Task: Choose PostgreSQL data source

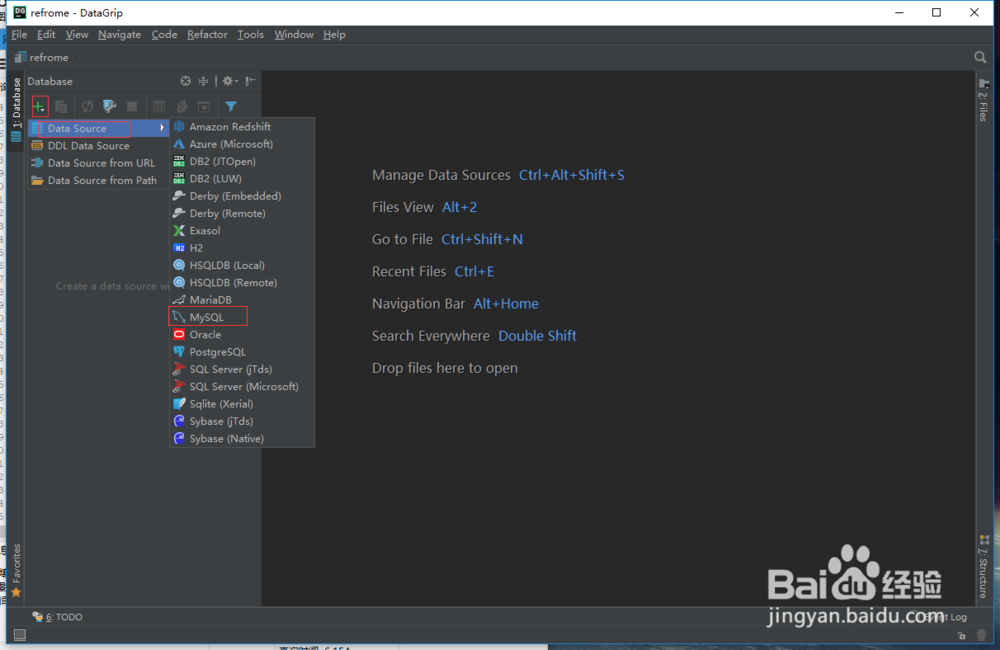Action: 242,351
